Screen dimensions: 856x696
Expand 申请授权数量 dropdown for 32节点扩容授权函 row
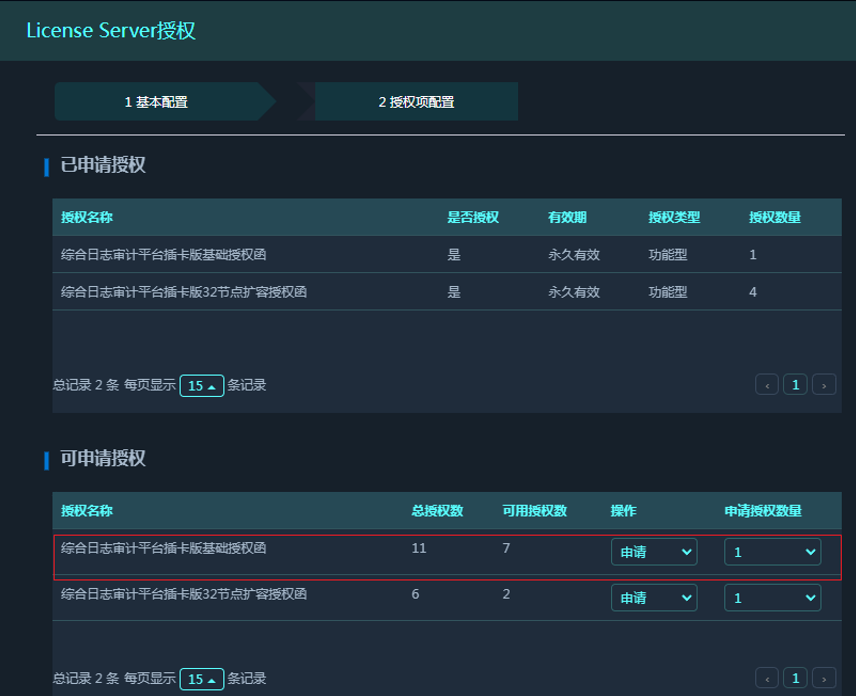coord(772,598)
